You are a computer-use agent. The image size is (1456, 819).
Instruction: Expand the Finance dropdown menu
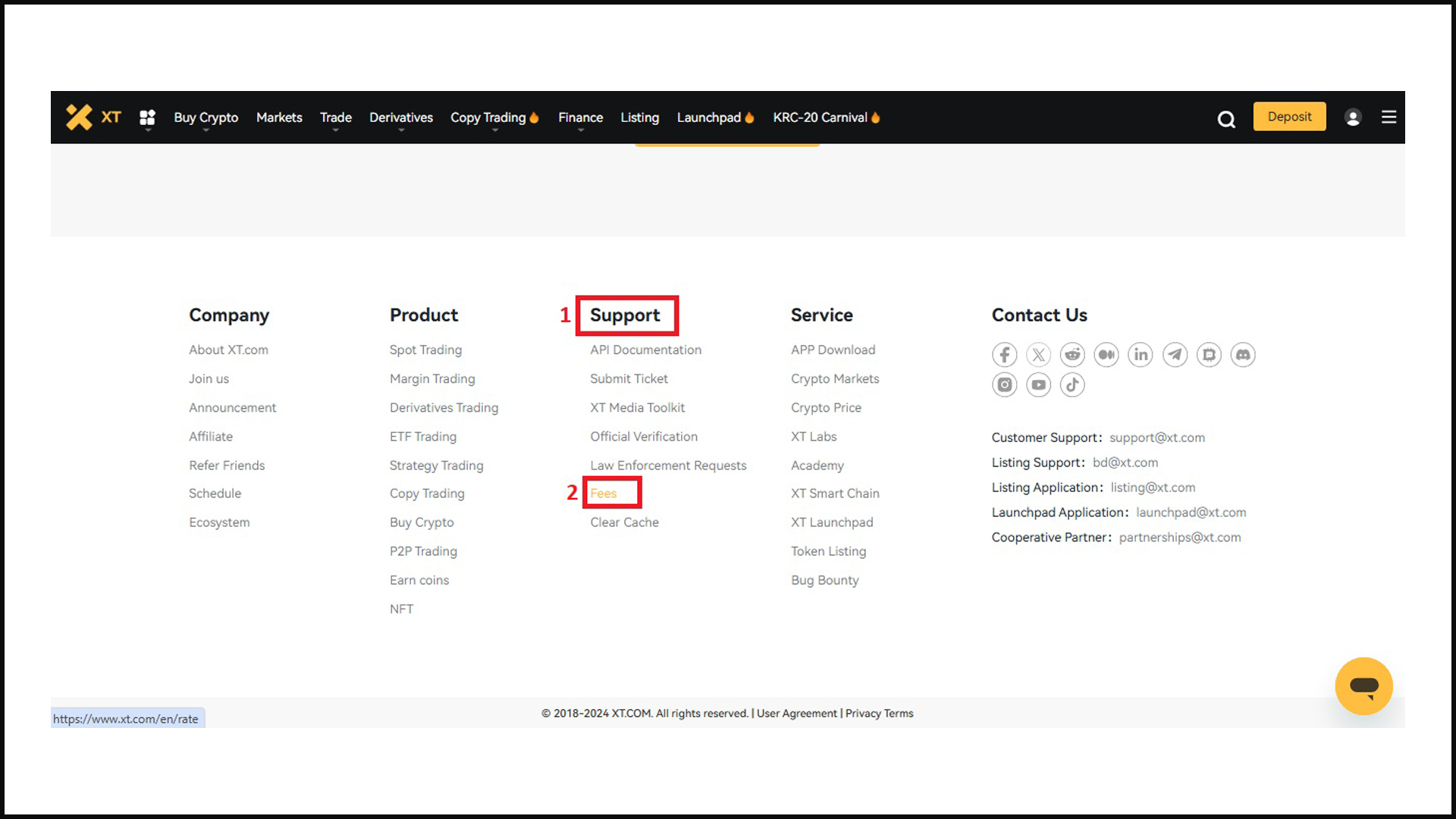click(x=580, y=118)
